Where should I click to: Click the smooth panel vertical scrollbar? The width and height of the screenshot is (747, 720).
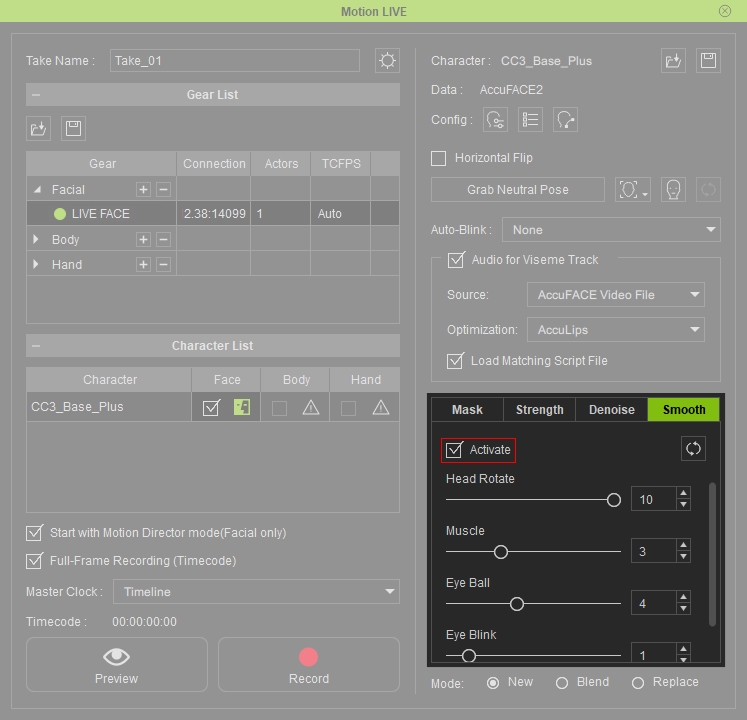tap(712, 554)
